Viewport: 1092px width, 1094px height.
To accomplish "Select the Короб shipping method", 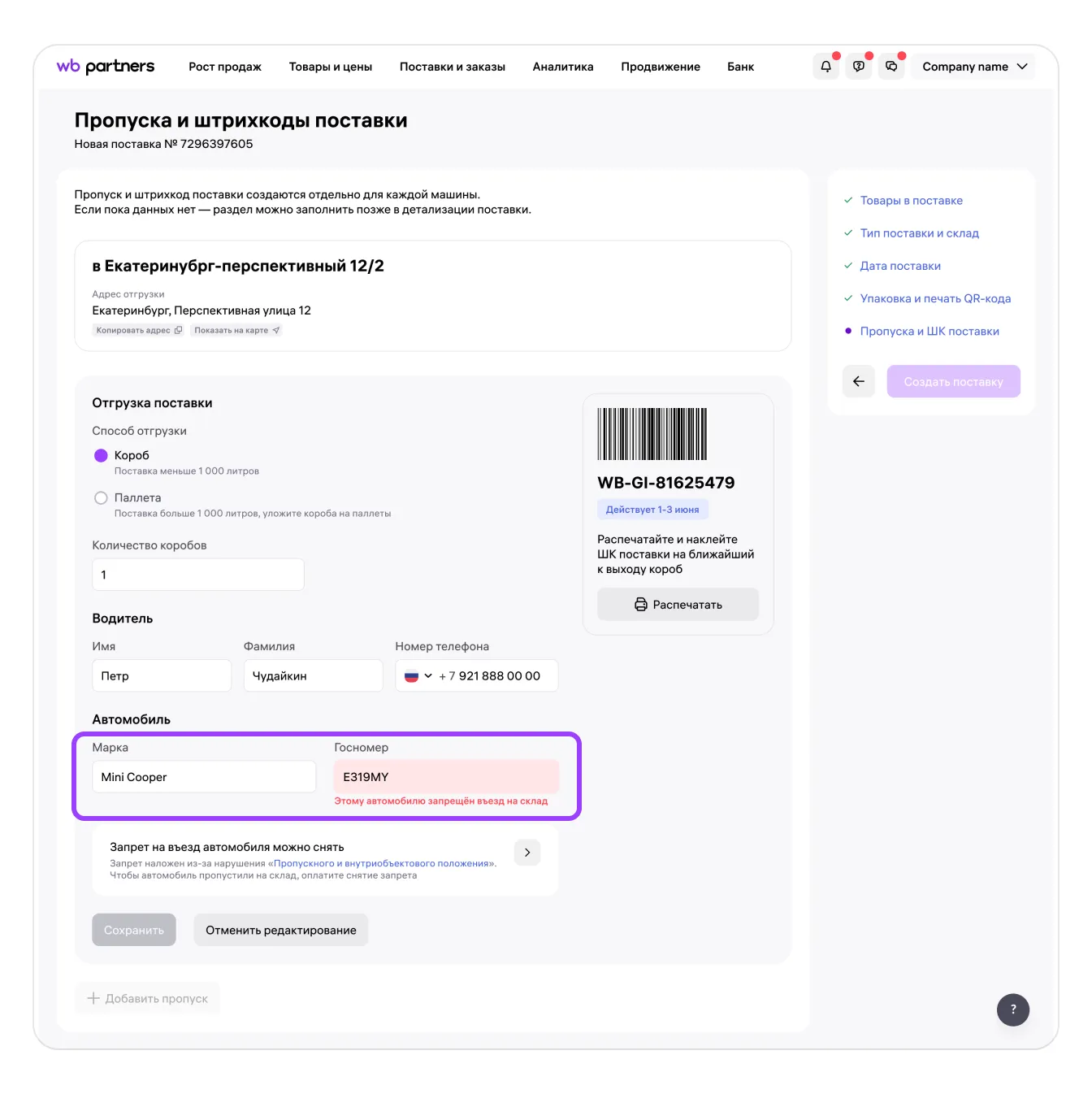I will pos(102,455).
